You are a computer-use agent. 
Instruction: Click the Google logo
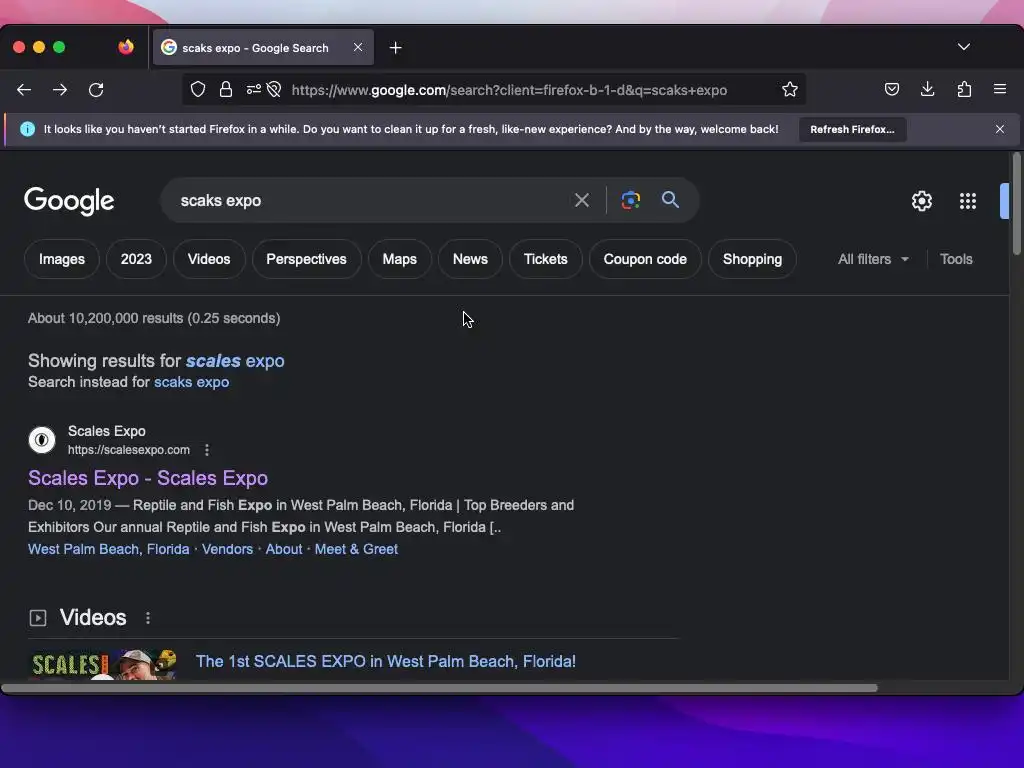tap(69, 201)
